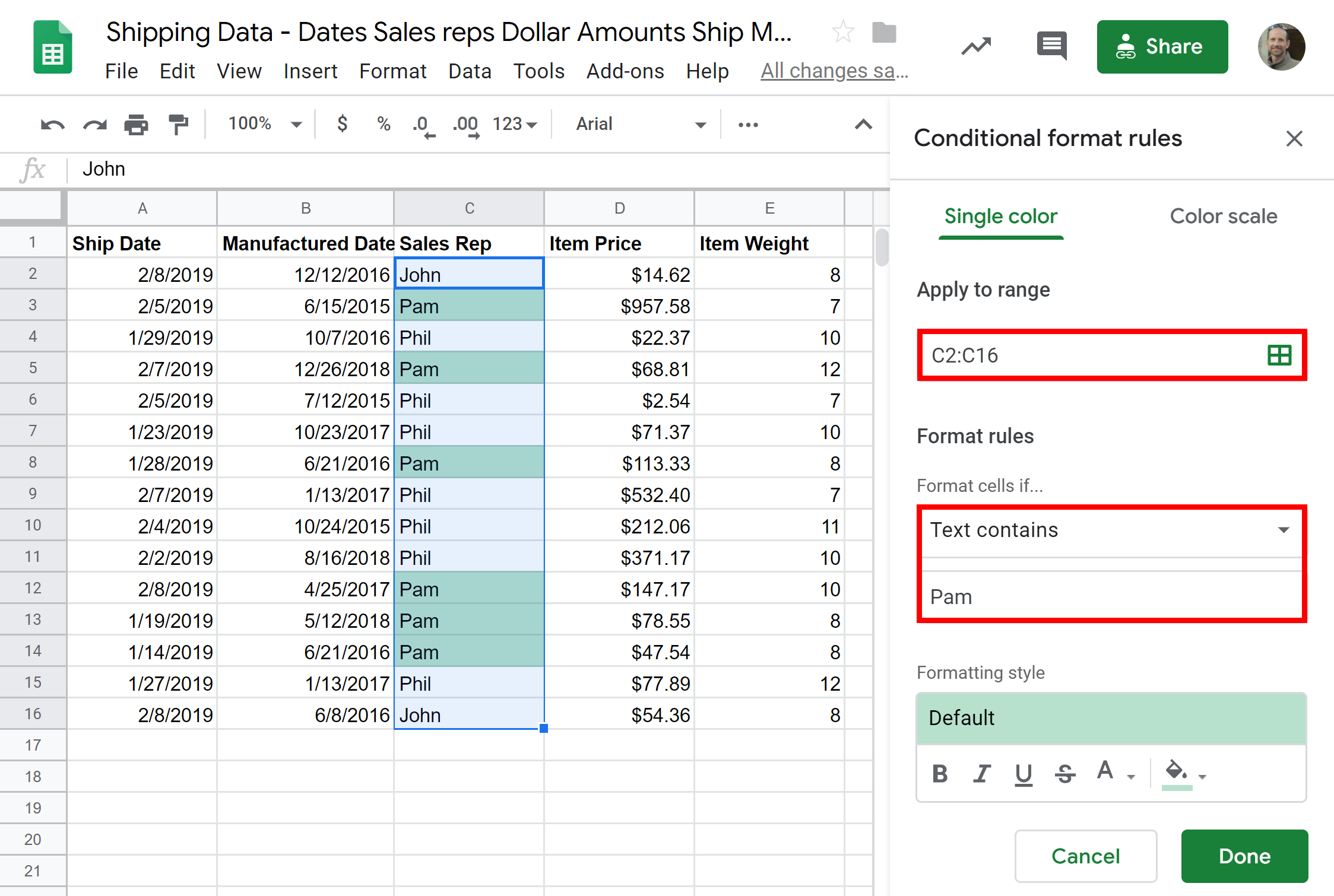Click the Default formatting style preview

[x=1111, y=719]
